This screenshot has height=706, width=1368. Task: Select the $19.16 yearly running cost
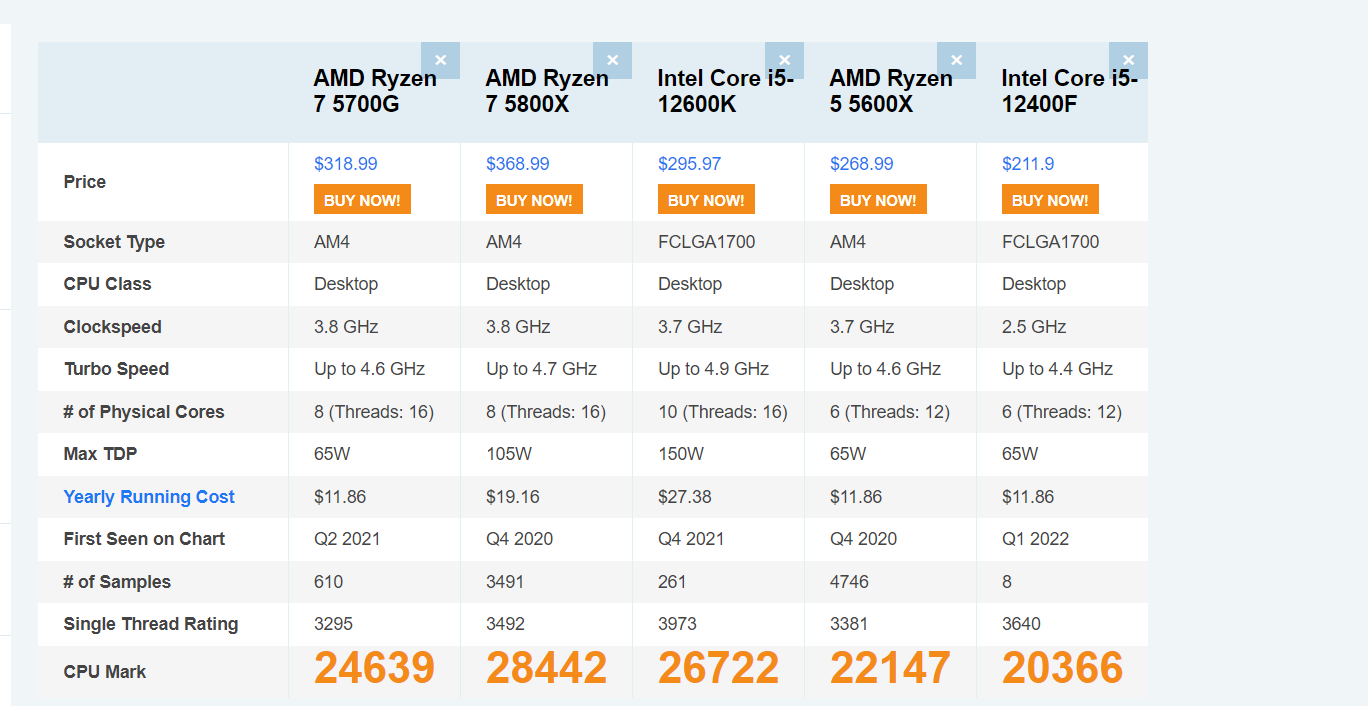(513, 497)
